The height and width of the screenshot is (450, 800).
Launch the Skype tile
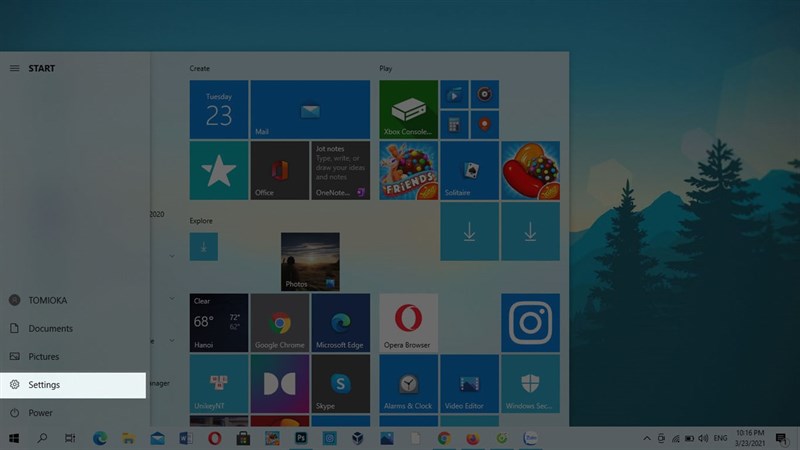[341, 384]
